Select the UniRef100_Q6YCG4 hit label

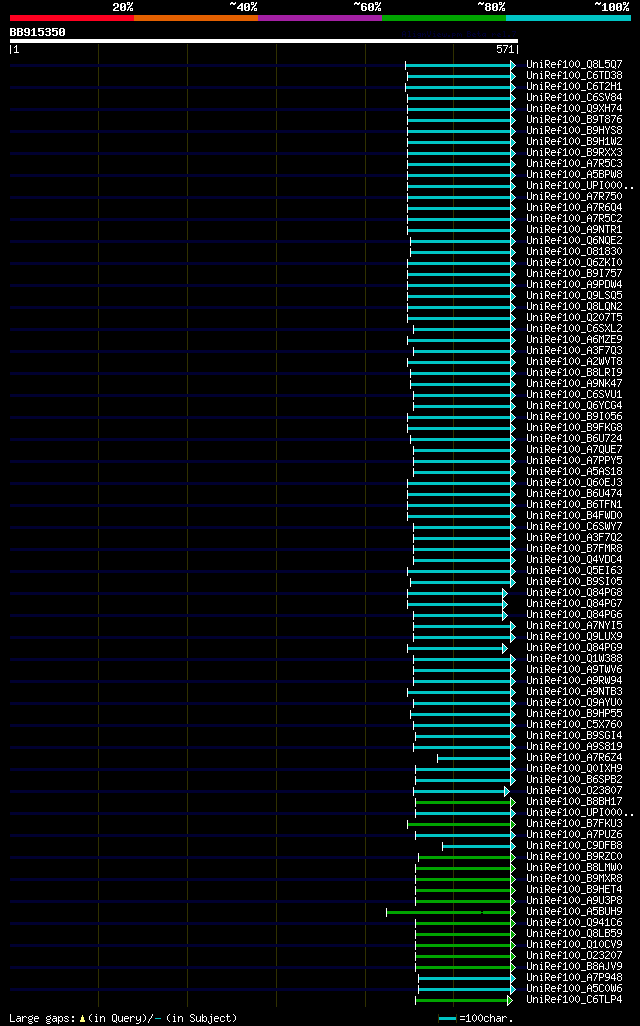[x=575, y=406]
